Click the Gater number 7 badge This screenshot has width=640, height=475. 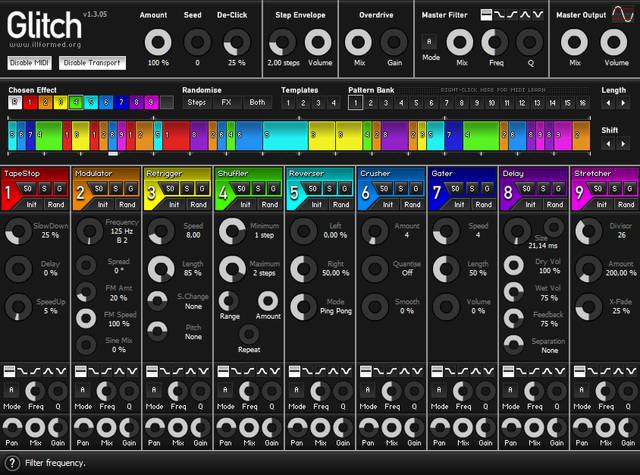(436, 192)
